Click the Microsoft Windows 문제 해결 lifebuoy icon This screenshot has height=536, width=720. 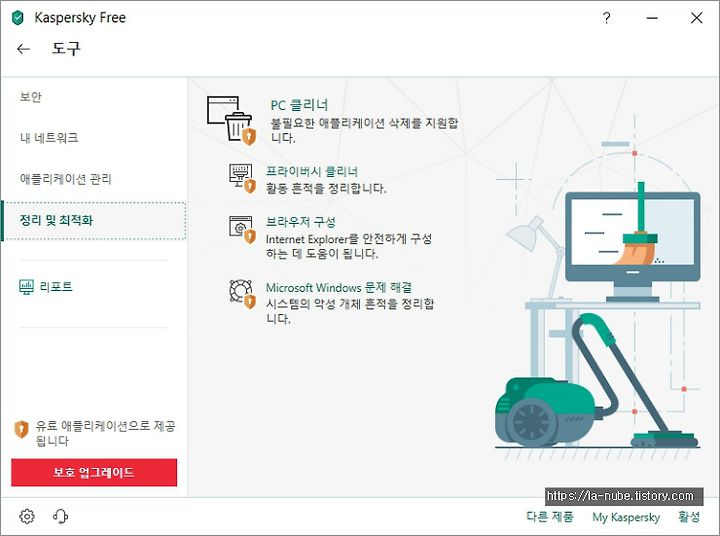pyautogui.click(x=242, y=294)
